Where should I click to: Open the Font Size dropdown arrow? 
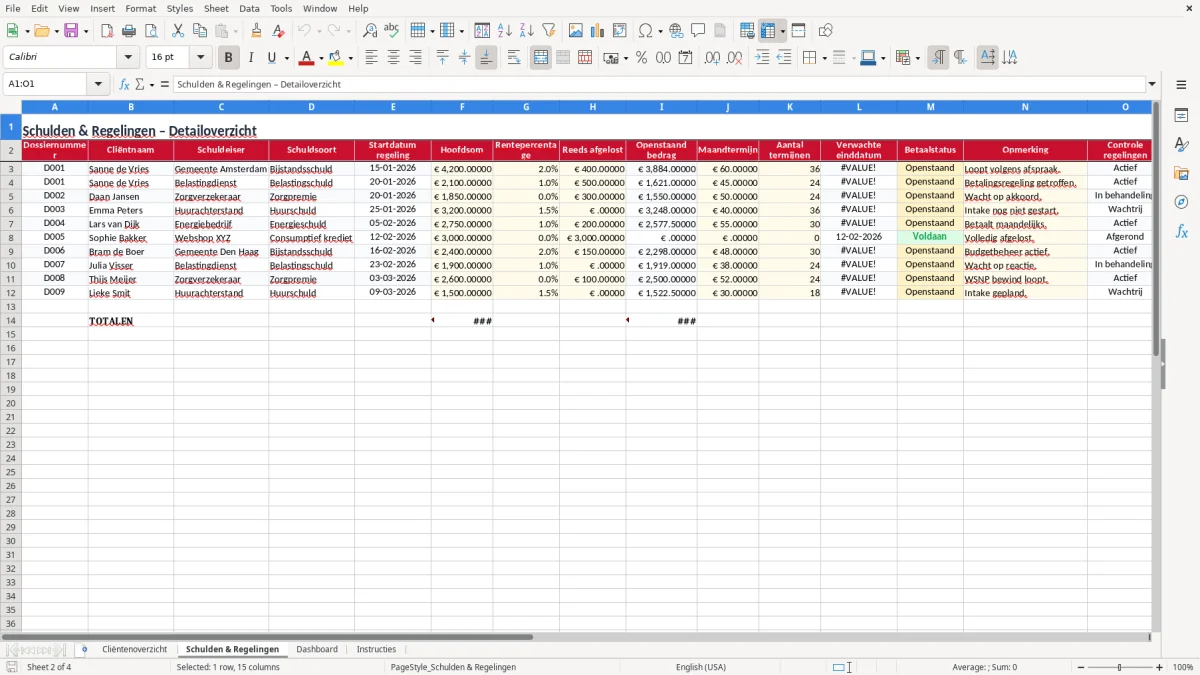pos(200,58)
